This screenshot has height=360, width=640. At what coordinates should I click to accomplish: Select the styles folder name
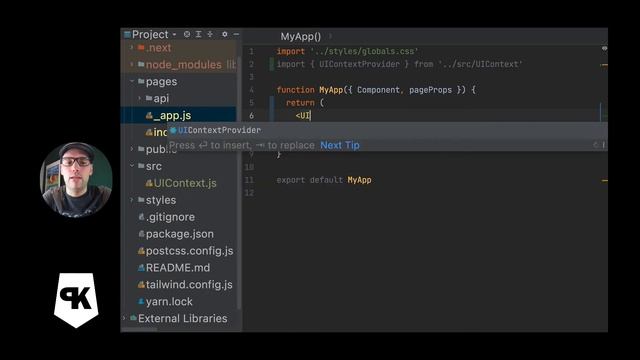pos(161,200)
